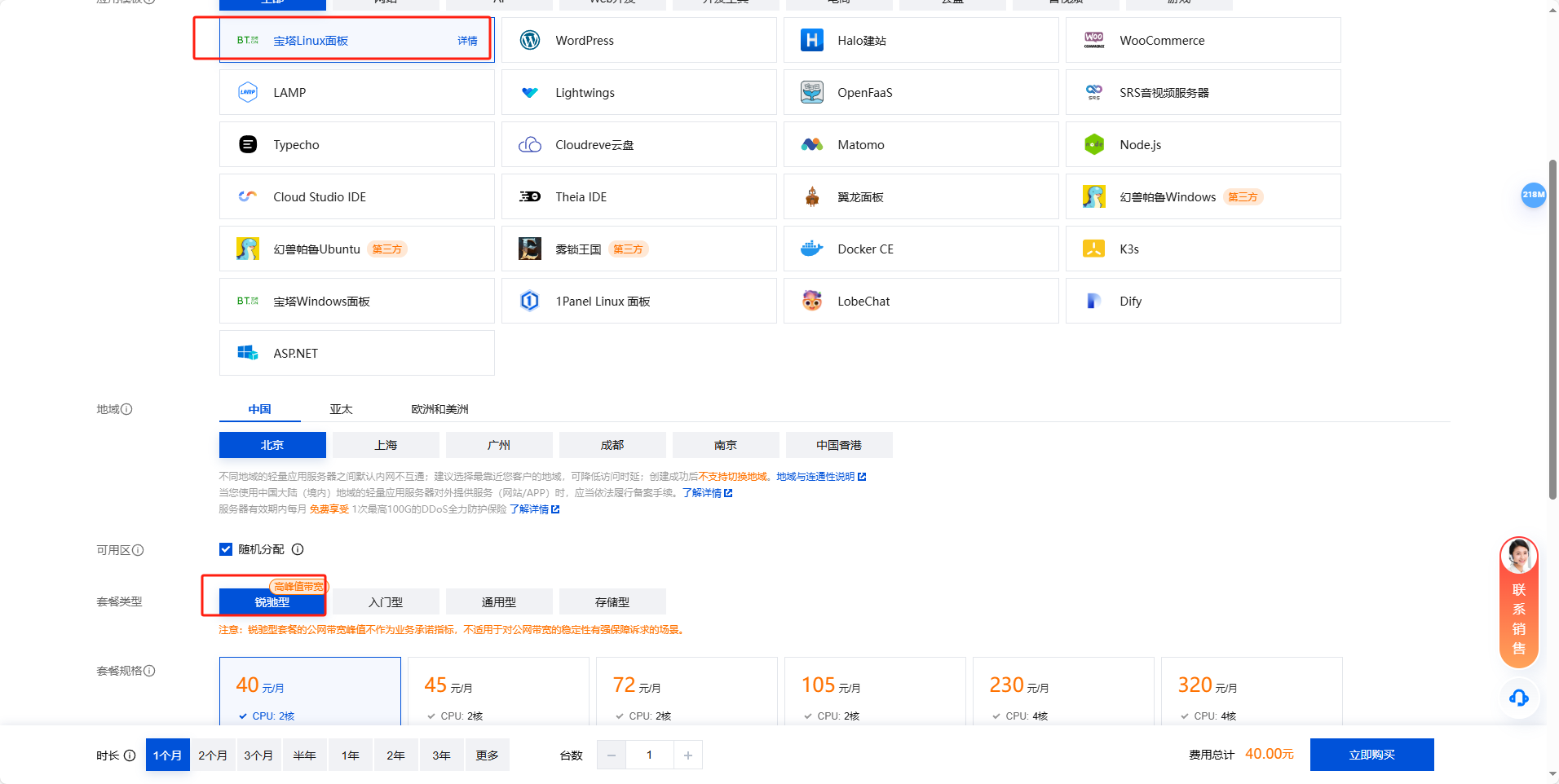Screen dimensions: 1559x784
Task: Select the WooCommerce logo icon
Action: pyautogui.click(x=1094, y=40)
